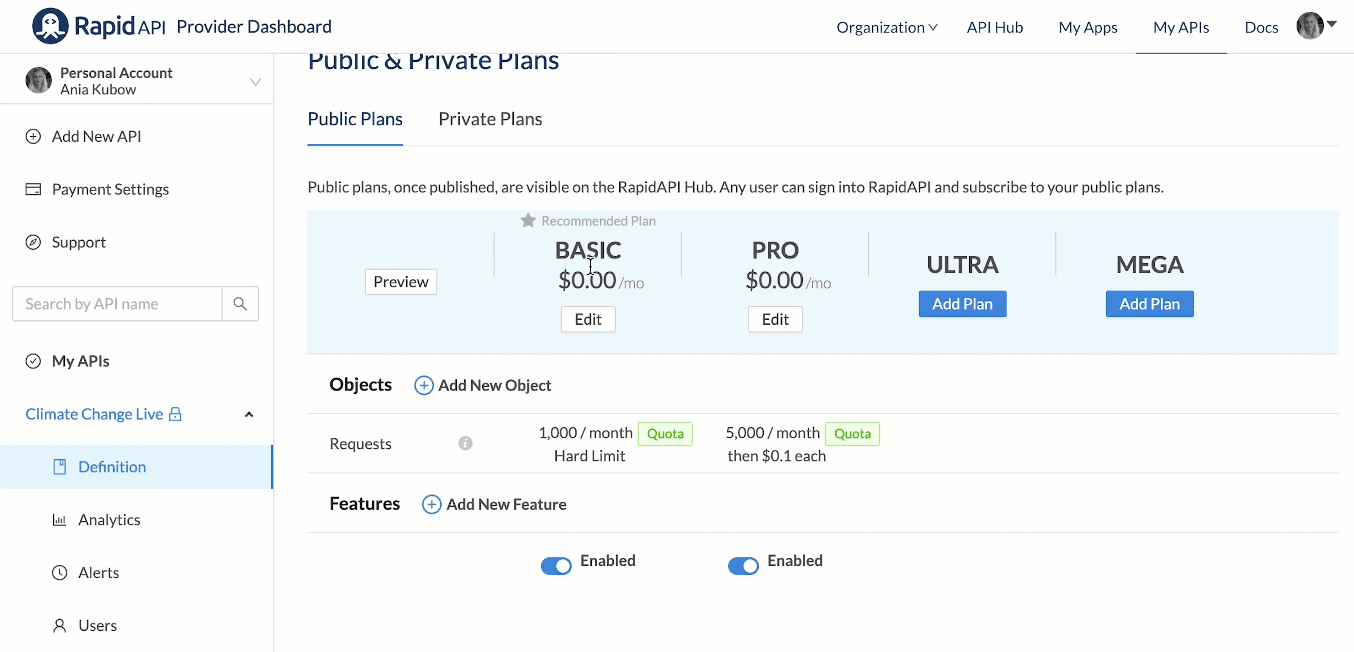
Task: Select My APIs in the top navigation
Action: pyautogui.click(x=1181, y=27)
